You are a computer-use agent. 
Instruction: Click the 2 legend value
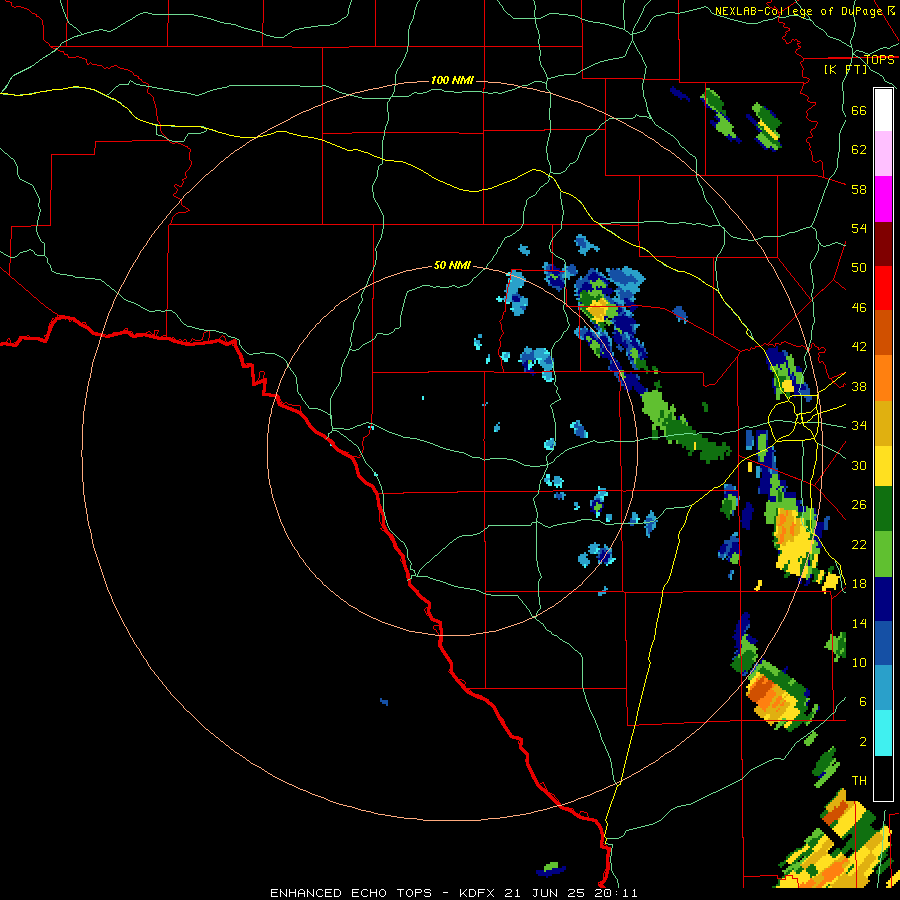pos(863,741)
